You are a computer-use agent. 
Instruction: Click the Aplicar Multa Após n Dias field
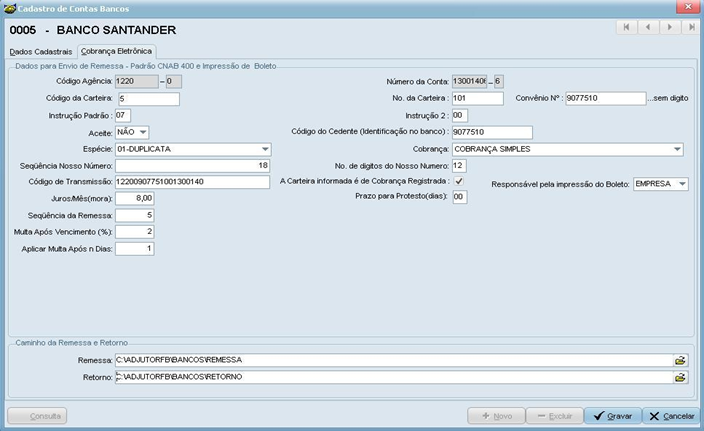pos(135,249)
